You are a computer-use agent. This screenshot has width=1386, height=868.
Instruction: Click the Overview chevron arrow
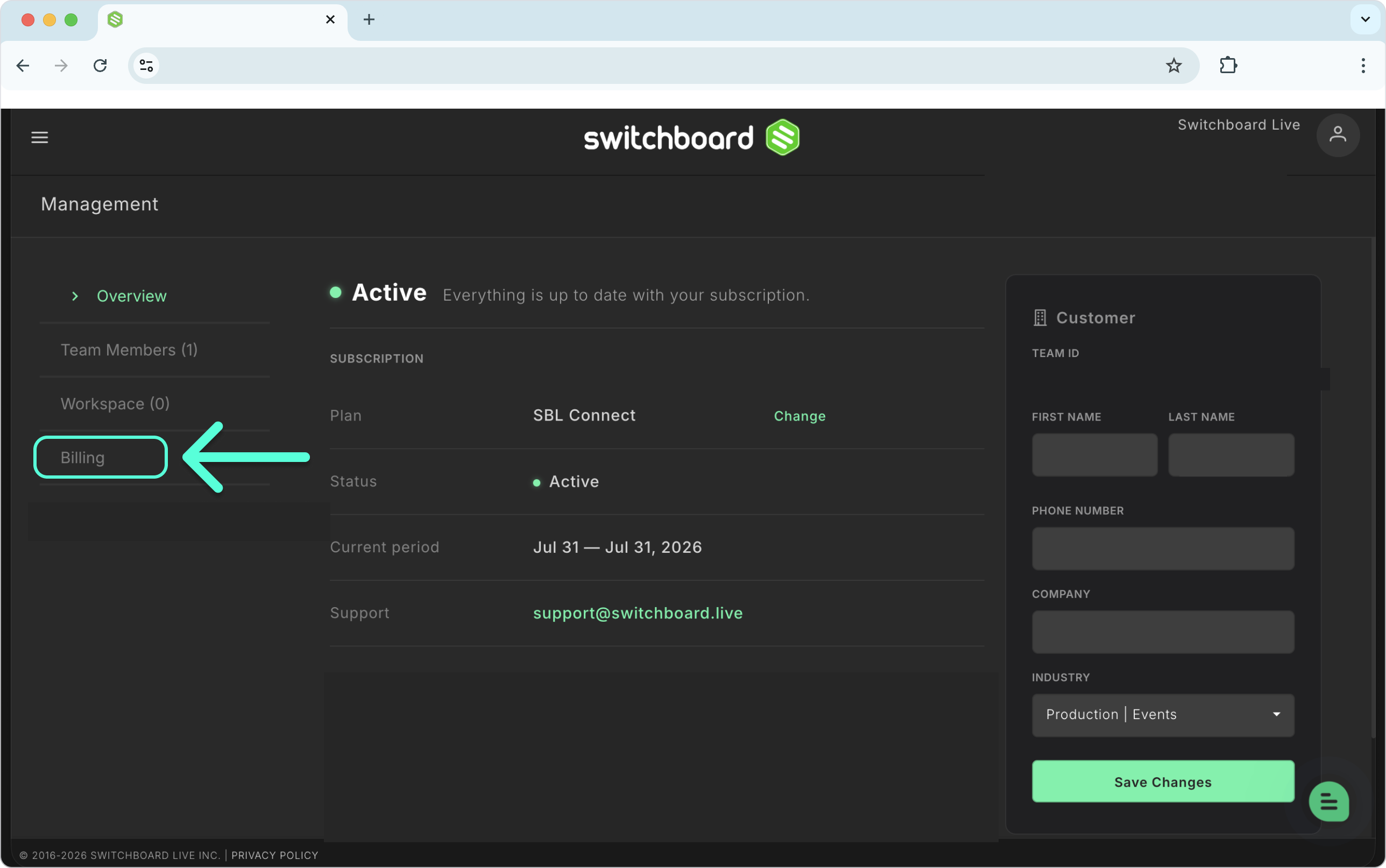[75, 296]
